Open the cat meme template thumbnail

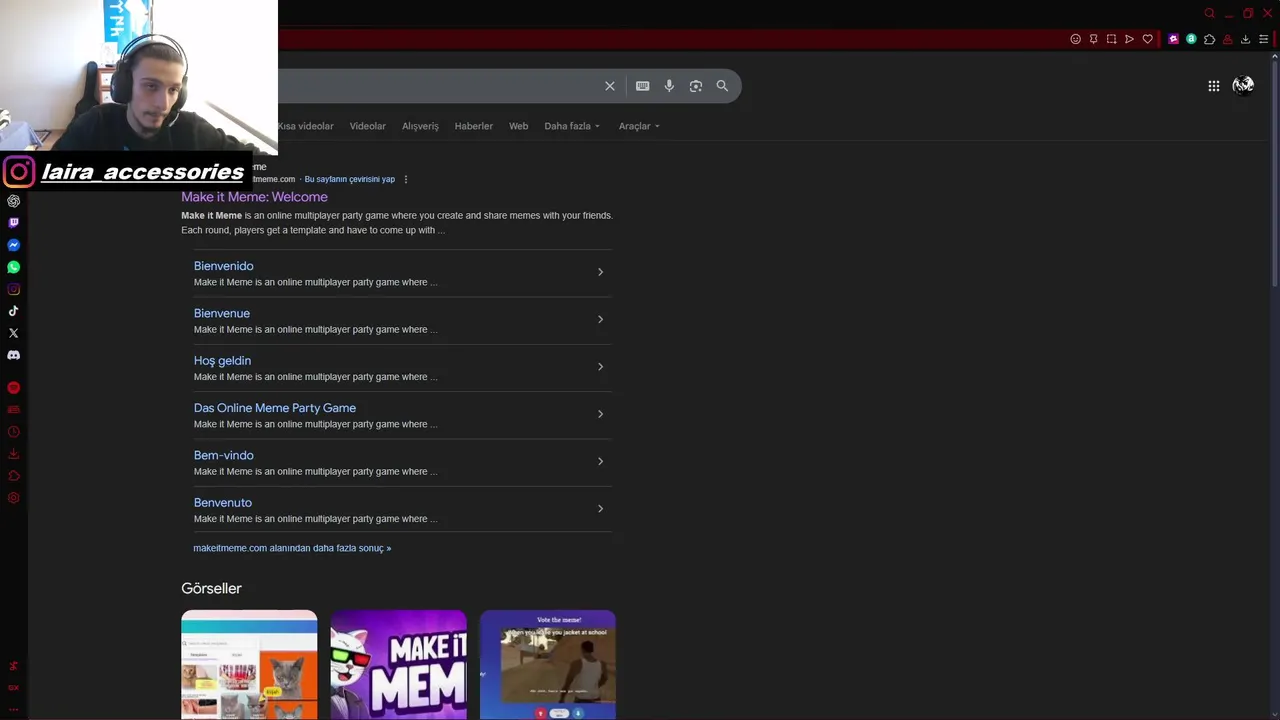click(x=249, y=664)
